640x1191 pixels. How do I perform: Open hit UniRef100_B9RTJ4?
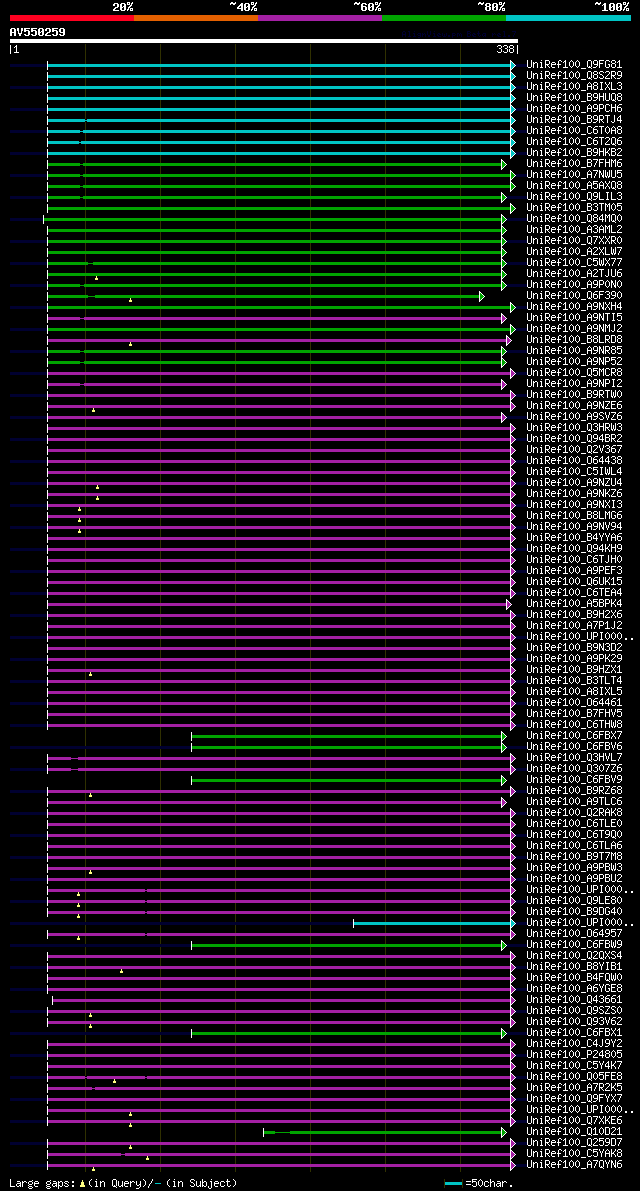[574, 120]
